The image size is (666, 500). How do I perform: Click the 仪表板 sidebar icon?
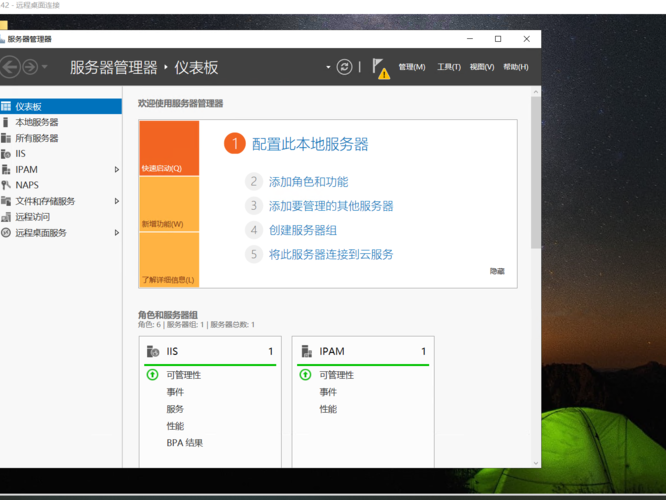[x=6, y=106]
